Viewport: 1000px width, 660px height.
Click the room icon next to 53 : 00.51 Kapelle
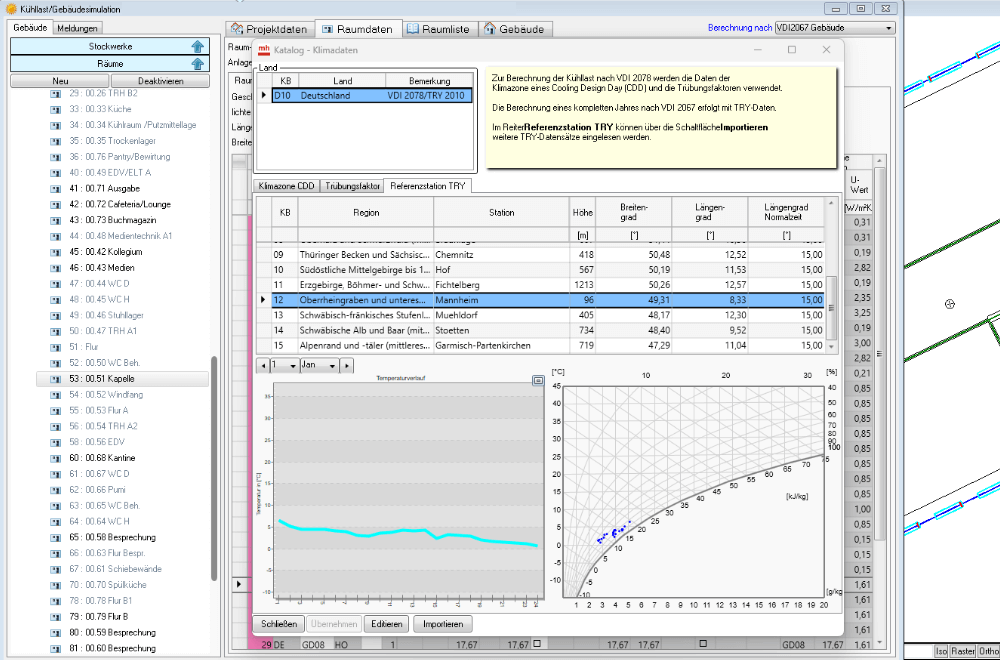56,379
